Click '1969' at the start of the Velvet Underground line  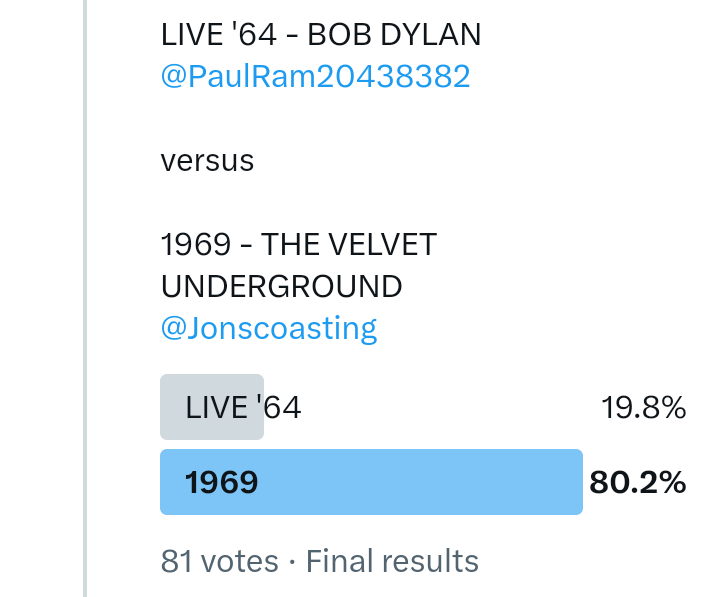pyautogui.click(x=195, y=244)
